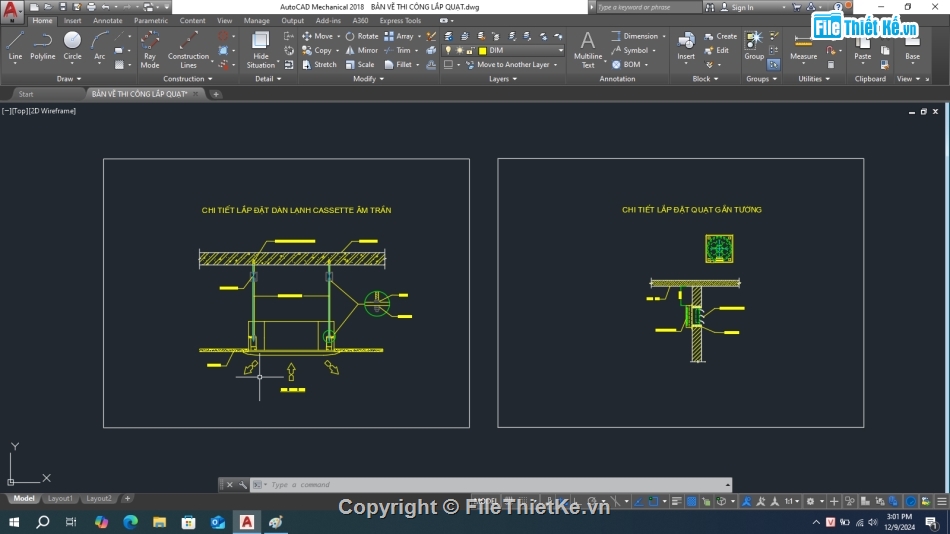Open the Multiline Text tool
This screenshot has width=950, height=534.
point(588,50)
